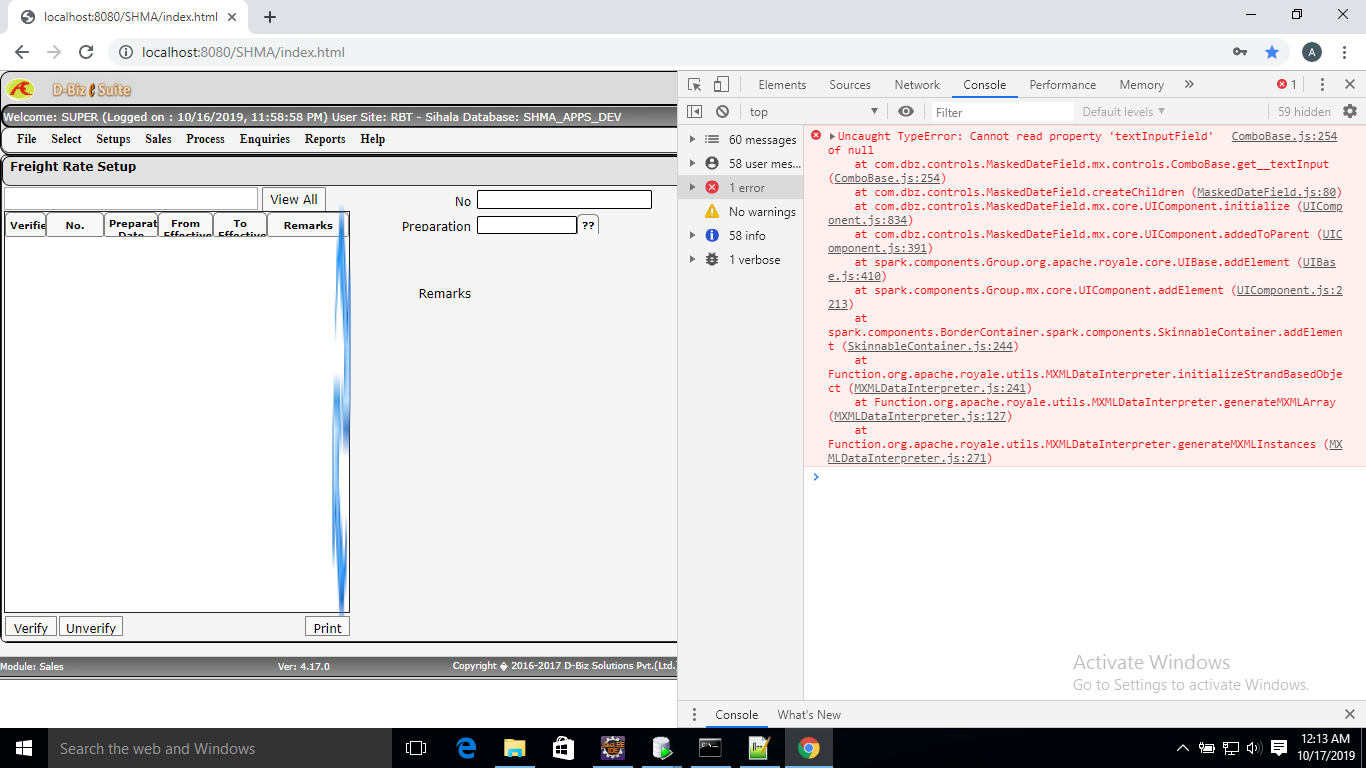Open the Default levels filter dropdown

[1123, 111]
